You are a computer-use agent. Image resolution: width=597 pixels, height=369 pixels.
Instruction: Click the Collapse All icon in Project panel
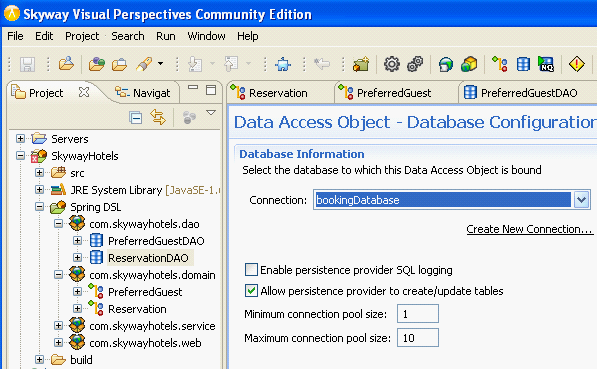click(x=136, y=118)
